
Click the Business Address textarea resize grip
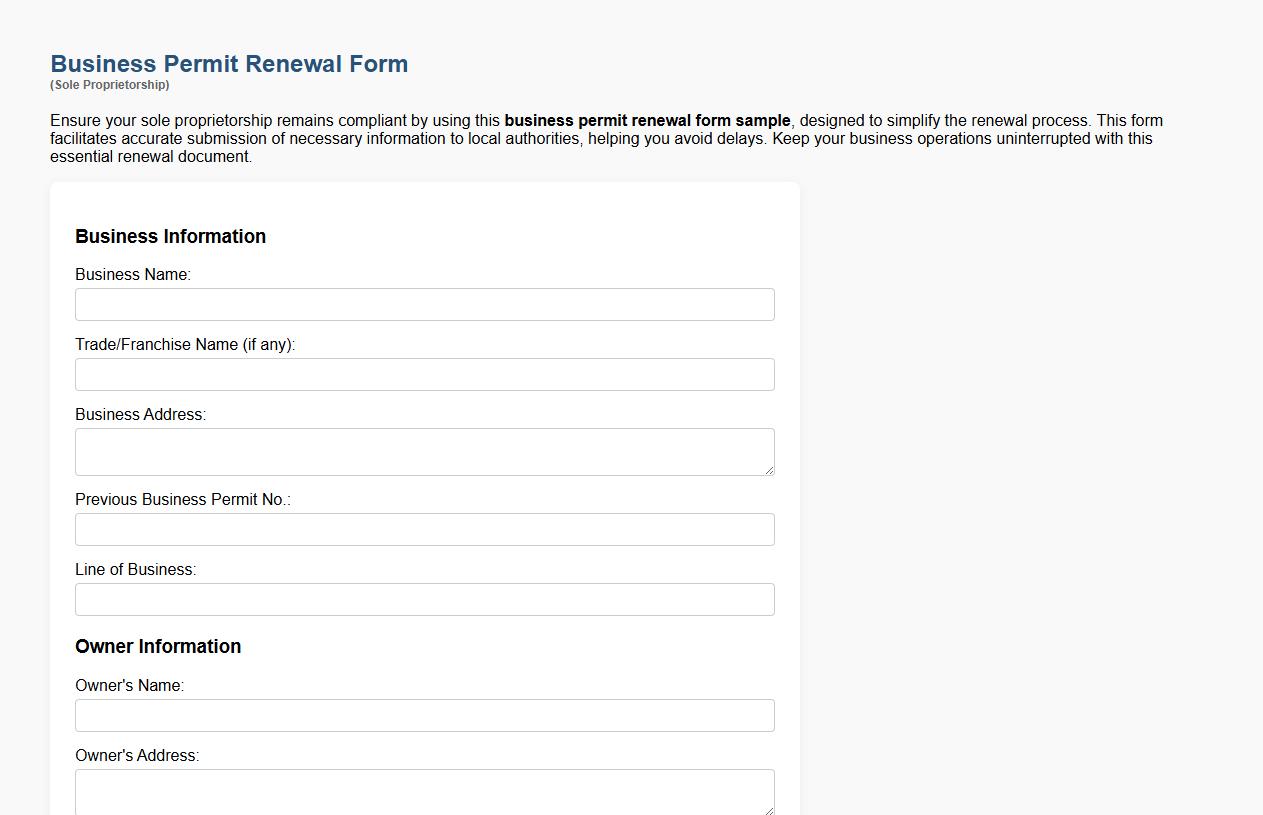coord(770,471)
